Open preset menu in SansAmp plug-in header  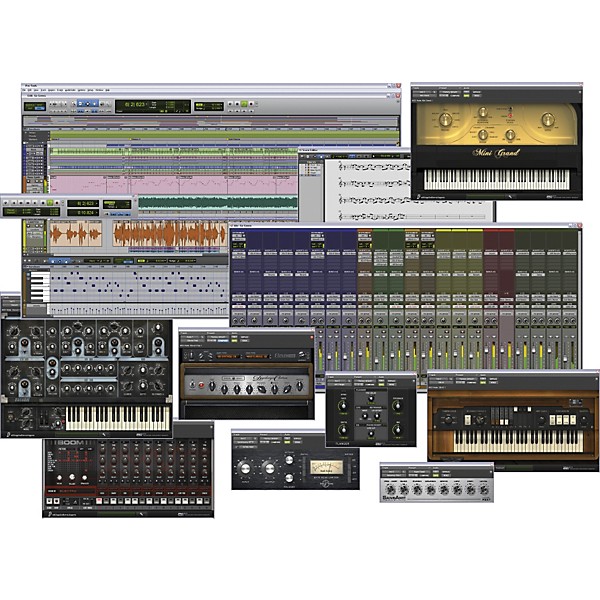(419, 472)
